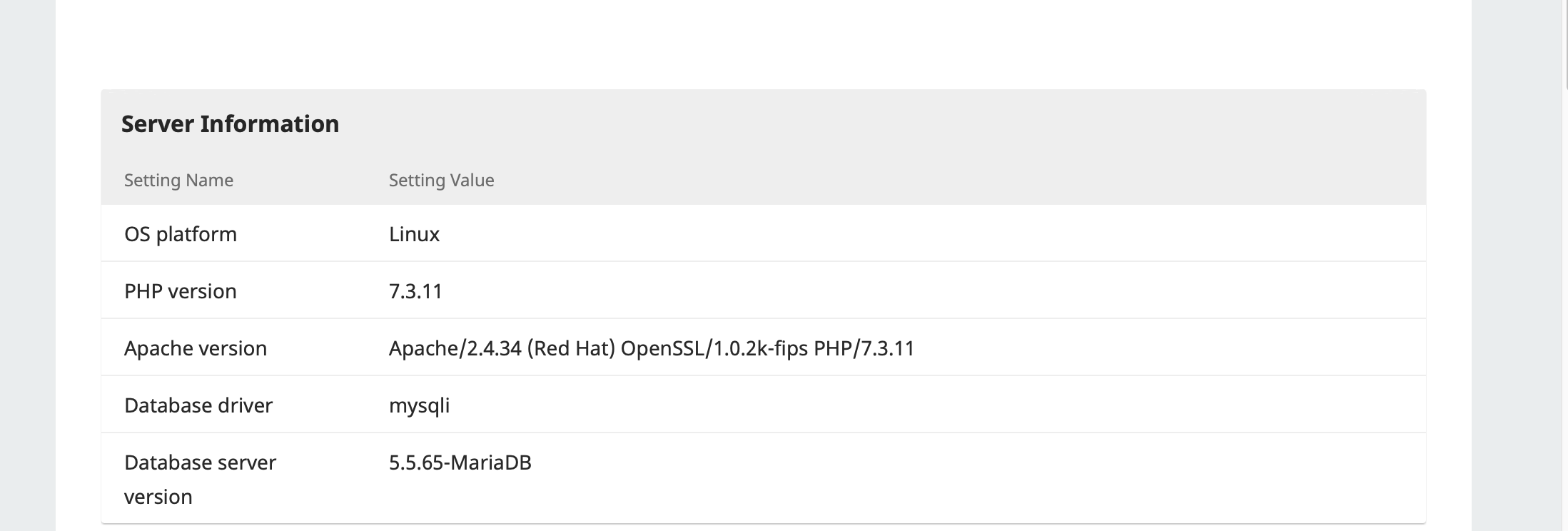Screen dimensions: 1568x531
Task: Select the OpenSSL/1.0.2k-fips text
Action: [x=714, y=348]
